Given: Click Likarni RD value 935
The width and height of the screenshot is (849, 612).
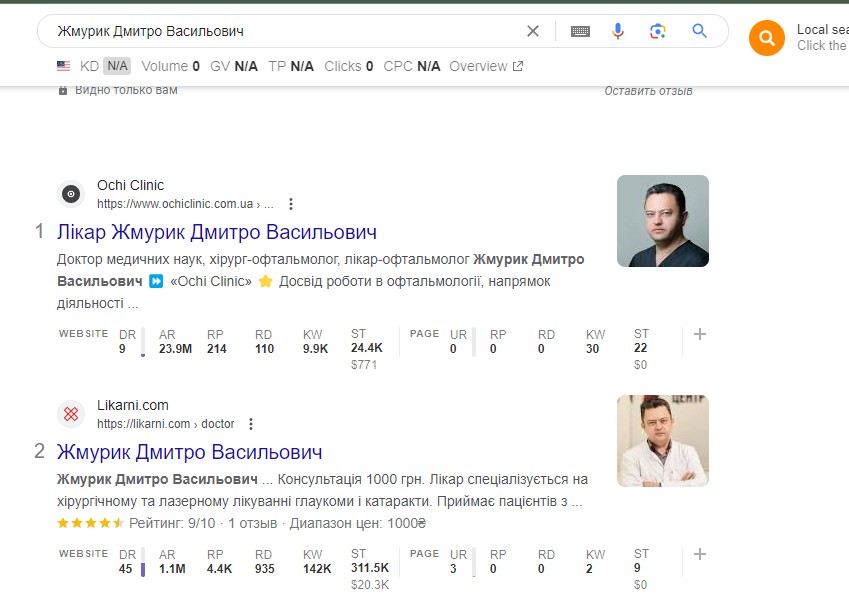Looking at the screenshot, I should click(x=265, y=569).
